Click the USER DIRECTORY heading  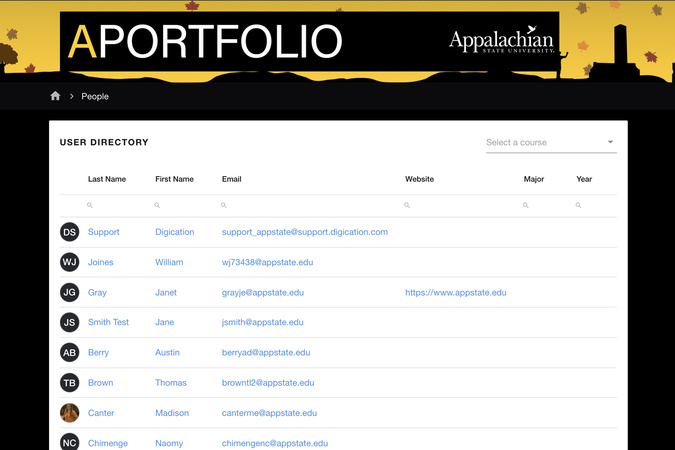tap(104, 142)
